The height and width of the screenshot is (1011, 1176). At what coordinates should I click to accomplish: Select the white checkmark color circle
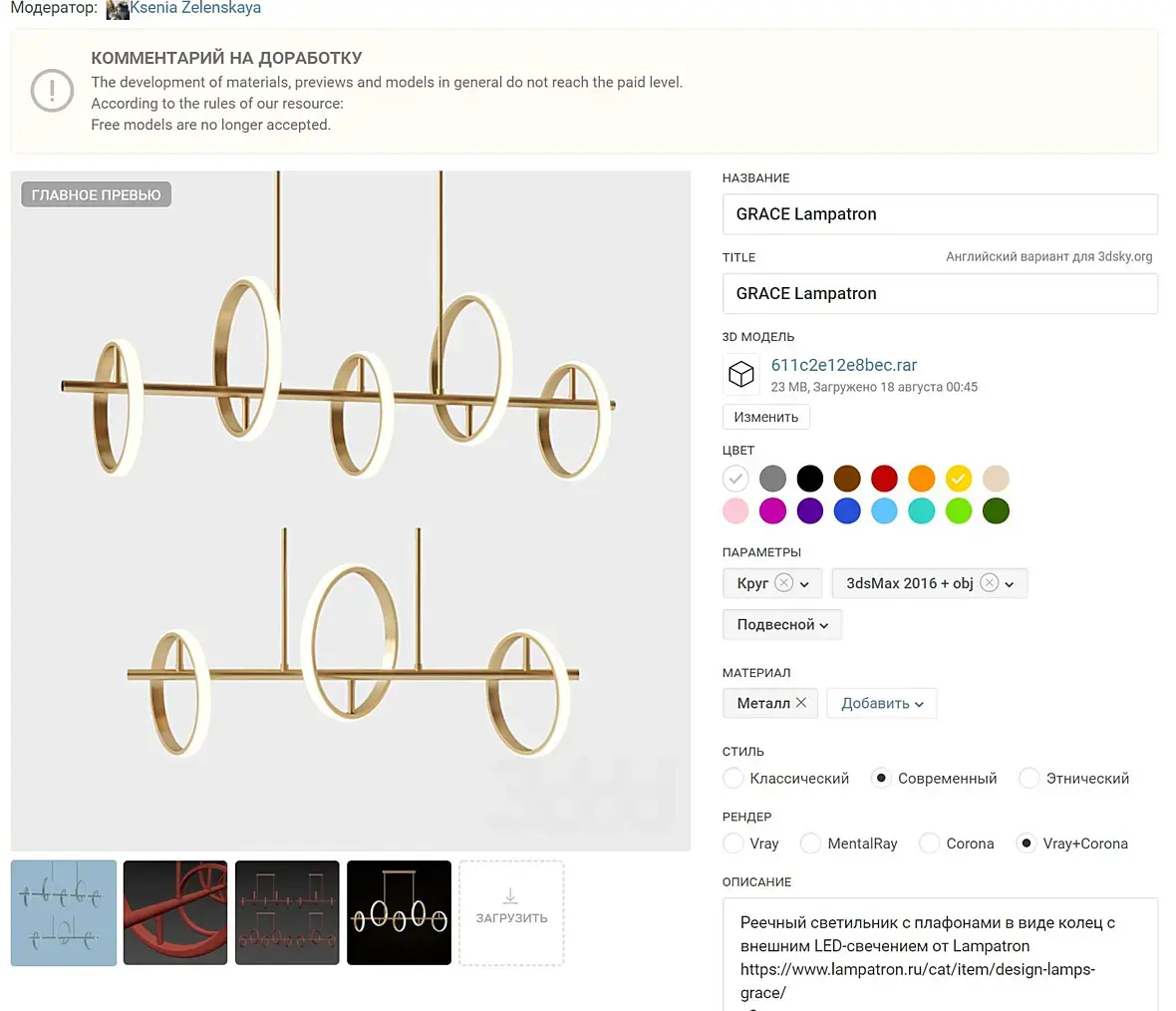click(x=735, y=479)
